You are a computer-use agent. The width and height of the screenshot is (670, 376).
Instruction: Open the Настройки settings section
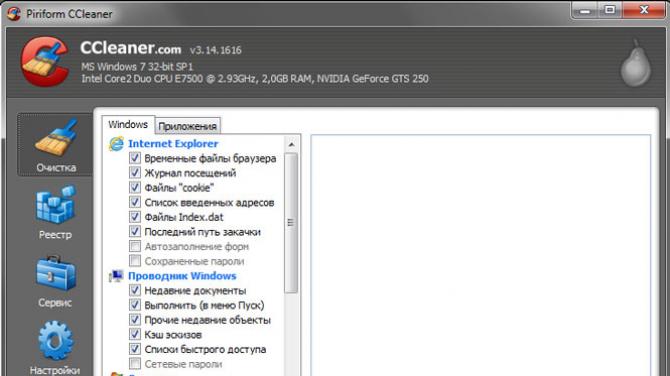pos(55,348)
